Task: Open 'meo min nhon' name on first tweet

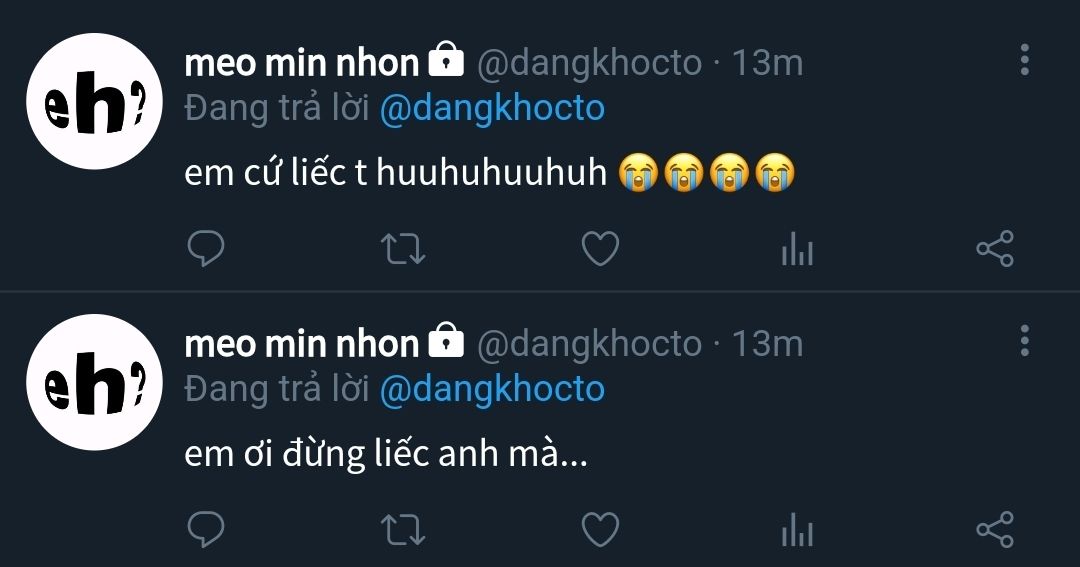Action: (x=301, y=63)
